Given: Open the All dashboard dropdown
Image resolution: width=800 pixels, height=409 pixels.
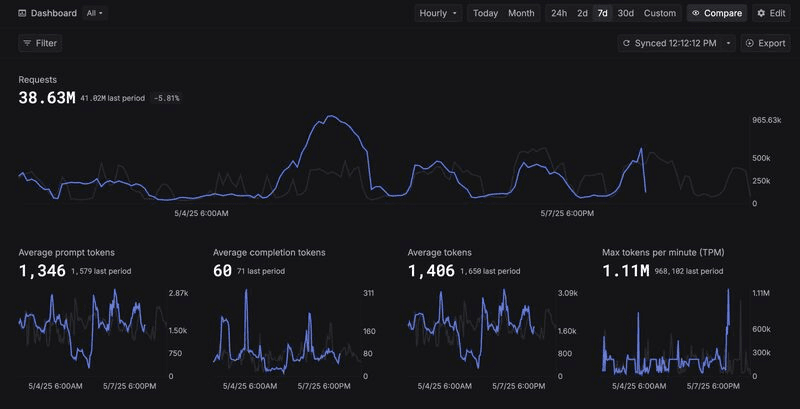Looking at the screenshot, I should [96, 13].
